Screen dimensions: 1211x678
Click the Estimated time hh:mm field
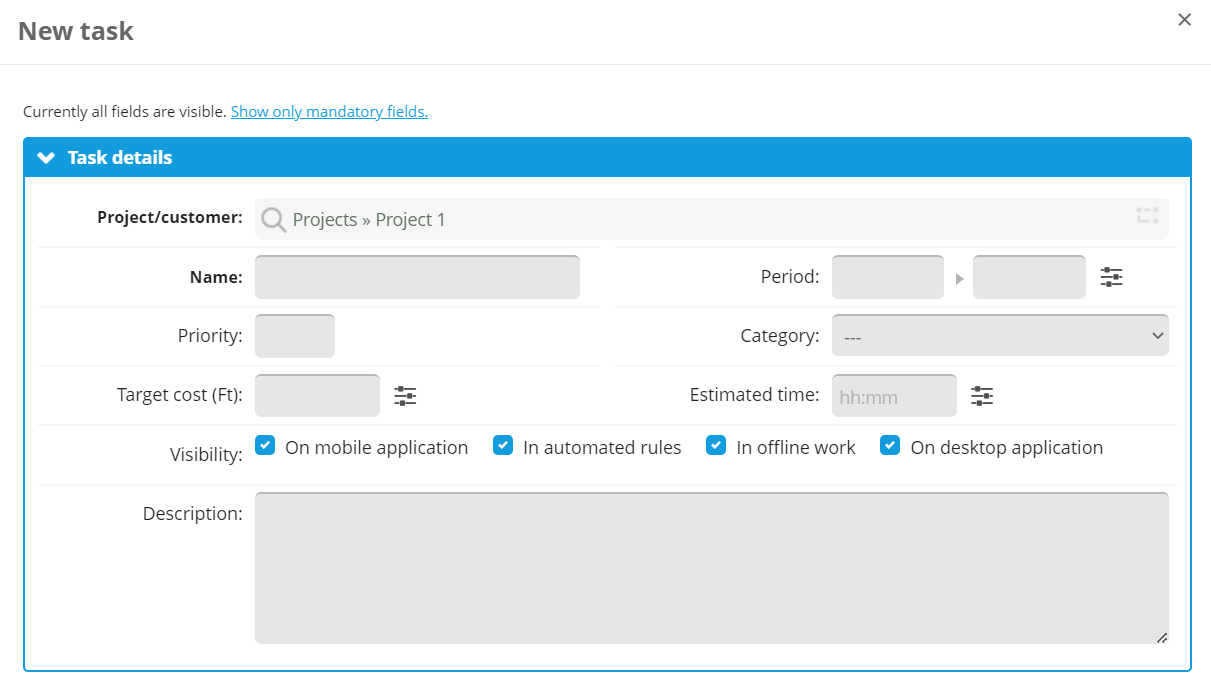pos(893,396)
